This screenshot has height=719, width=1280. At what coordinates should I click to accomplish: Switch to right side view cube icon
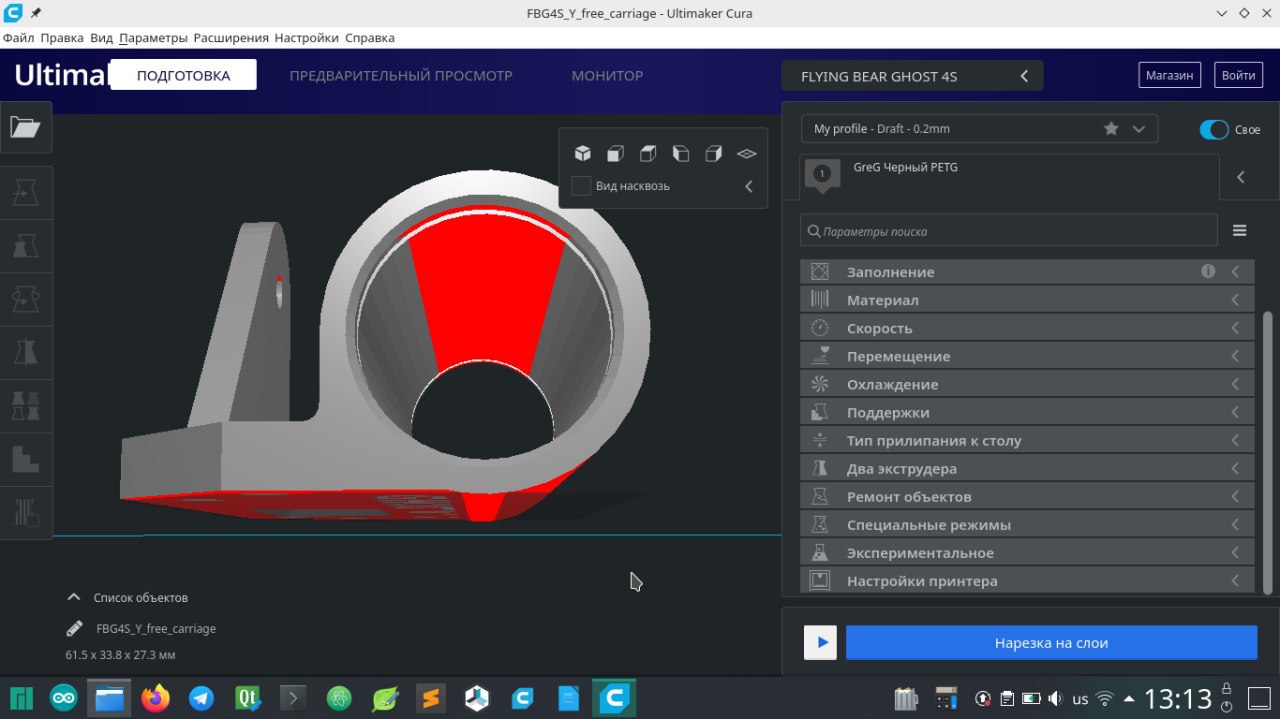(713, 153)
